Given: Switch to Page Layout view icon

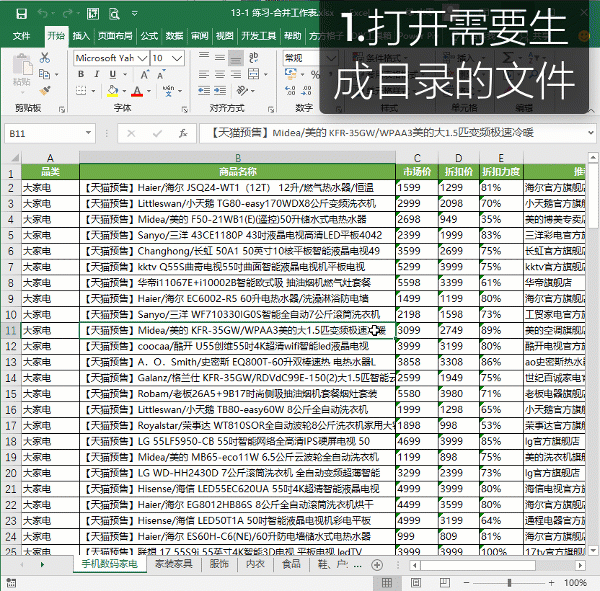Looking at the screenshot, I should tap(416, 583).
